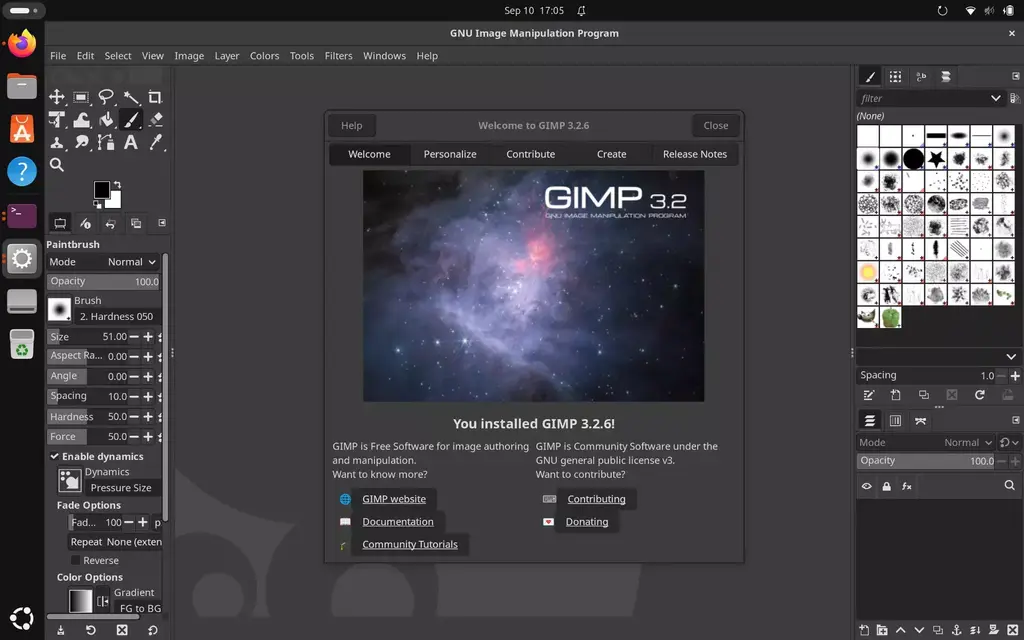Image resolution: width=1024 pixels, height=640 pixels.
Task: Open the GIMP website link
Action: pyautogui.click(x=394, y=499)
